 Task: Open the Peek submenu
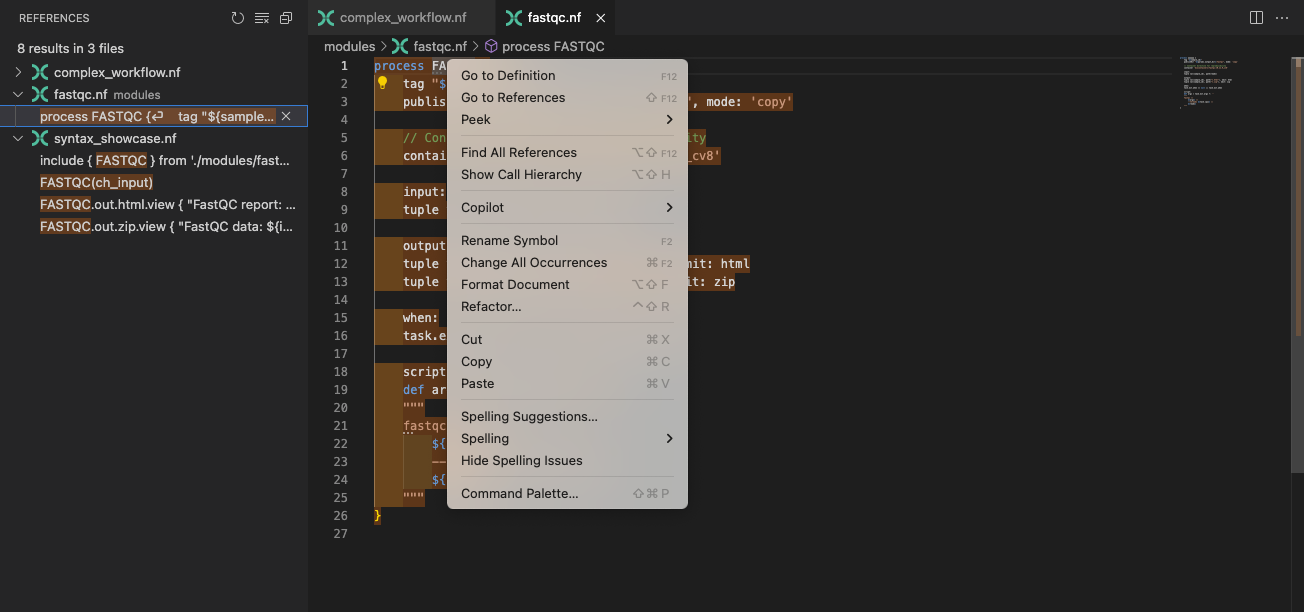pyautogui.click(x=567, y=120)
